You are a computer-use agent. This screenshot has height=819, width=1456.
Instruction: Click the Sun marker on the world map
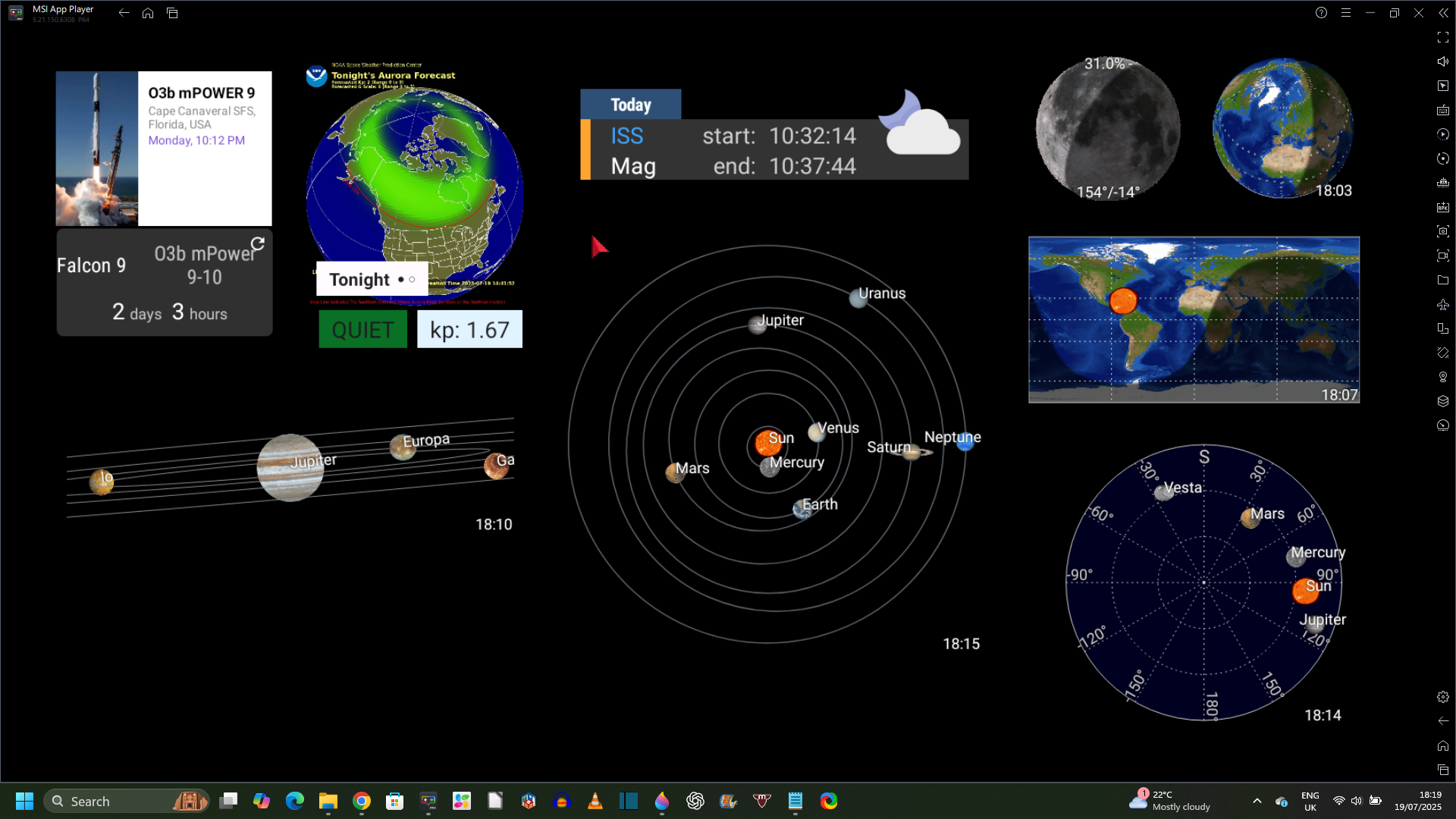(x=1123, y=301)
